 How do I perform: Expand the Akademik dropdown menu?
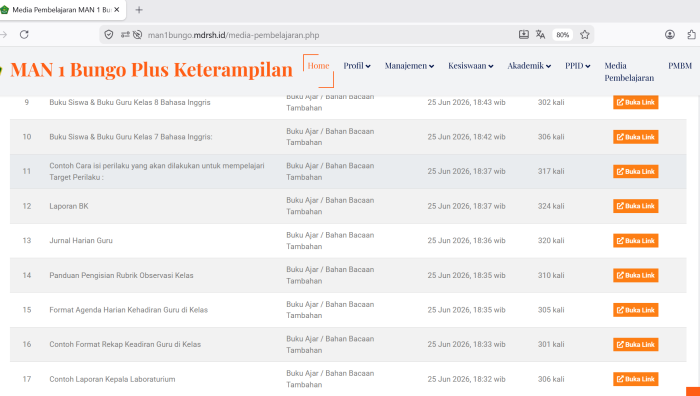pyautogui.click(x=529, y=66)
